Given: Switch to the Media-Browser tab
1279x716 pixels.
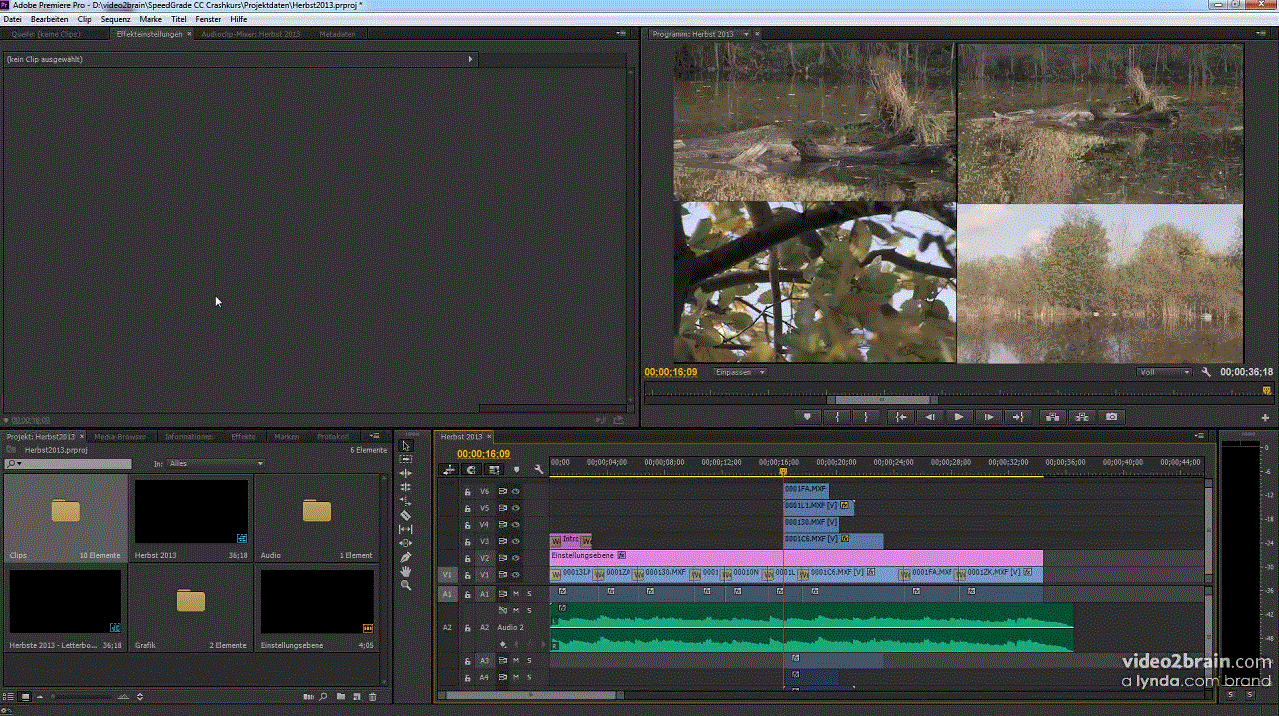Looking at the screenshot, I should point(120,436).
